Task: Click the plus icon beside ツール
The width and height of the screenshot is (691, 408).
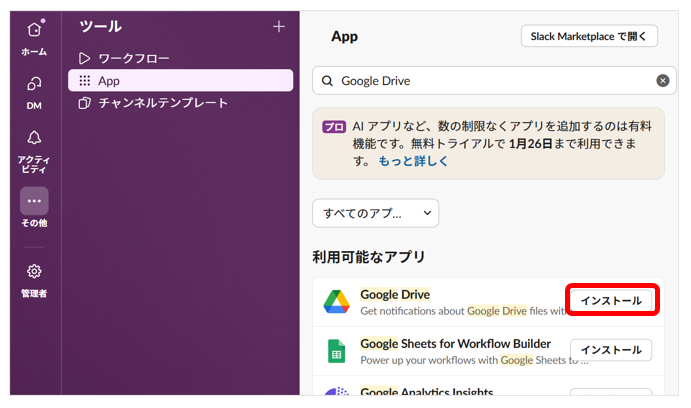Action: click(x=279, y=27)
